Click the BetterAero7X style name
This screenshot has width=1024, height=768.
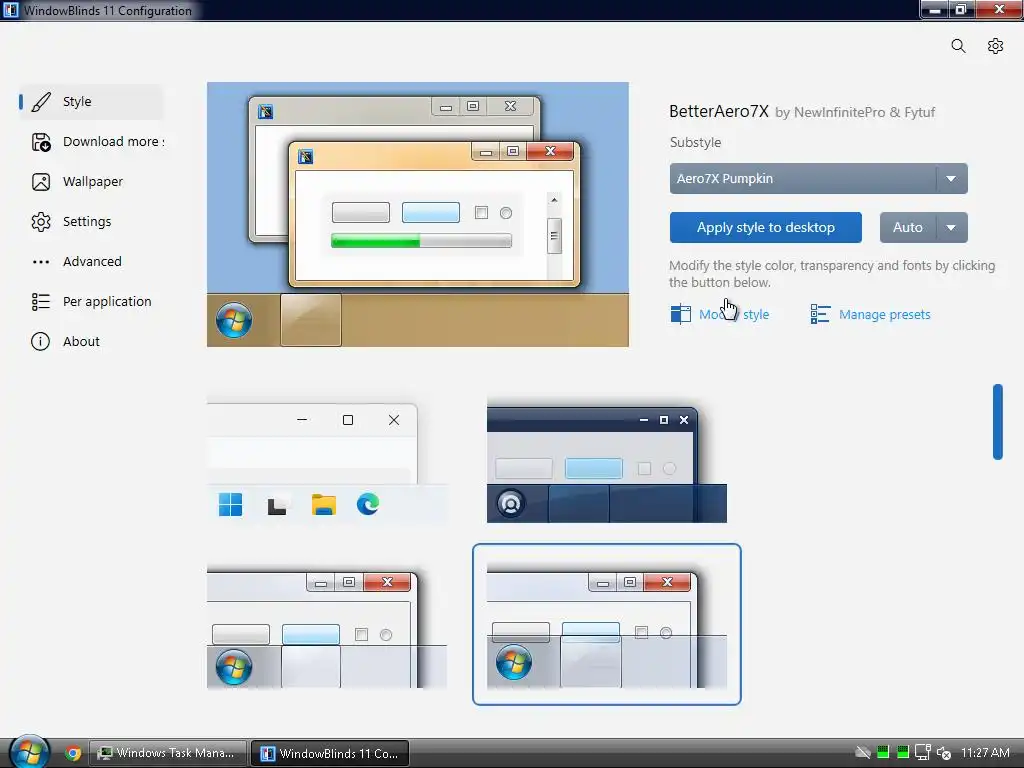point(718,112)
